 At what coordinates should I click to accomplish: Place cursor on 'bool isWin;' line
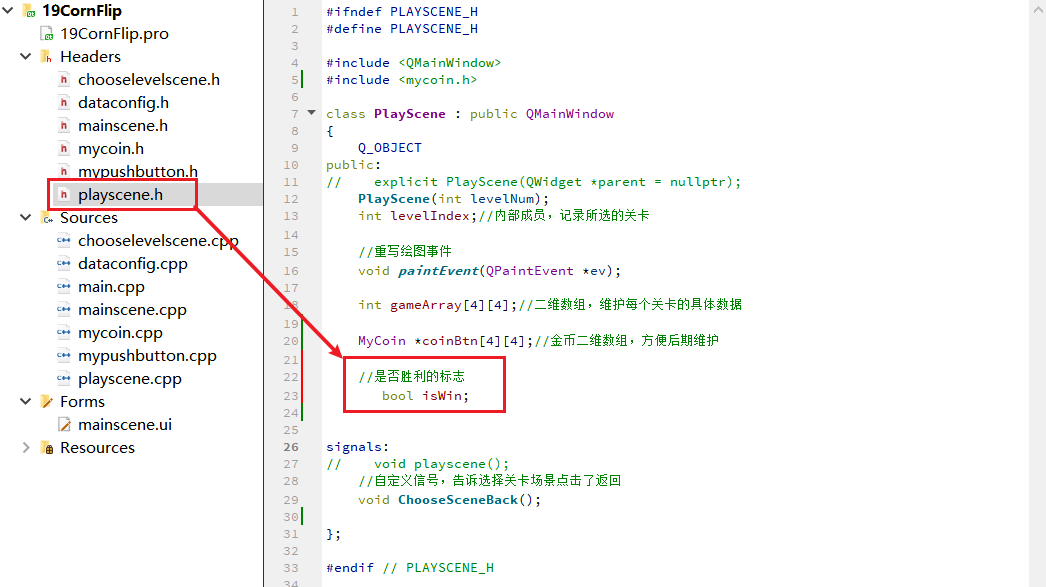[x=425, y=396]
